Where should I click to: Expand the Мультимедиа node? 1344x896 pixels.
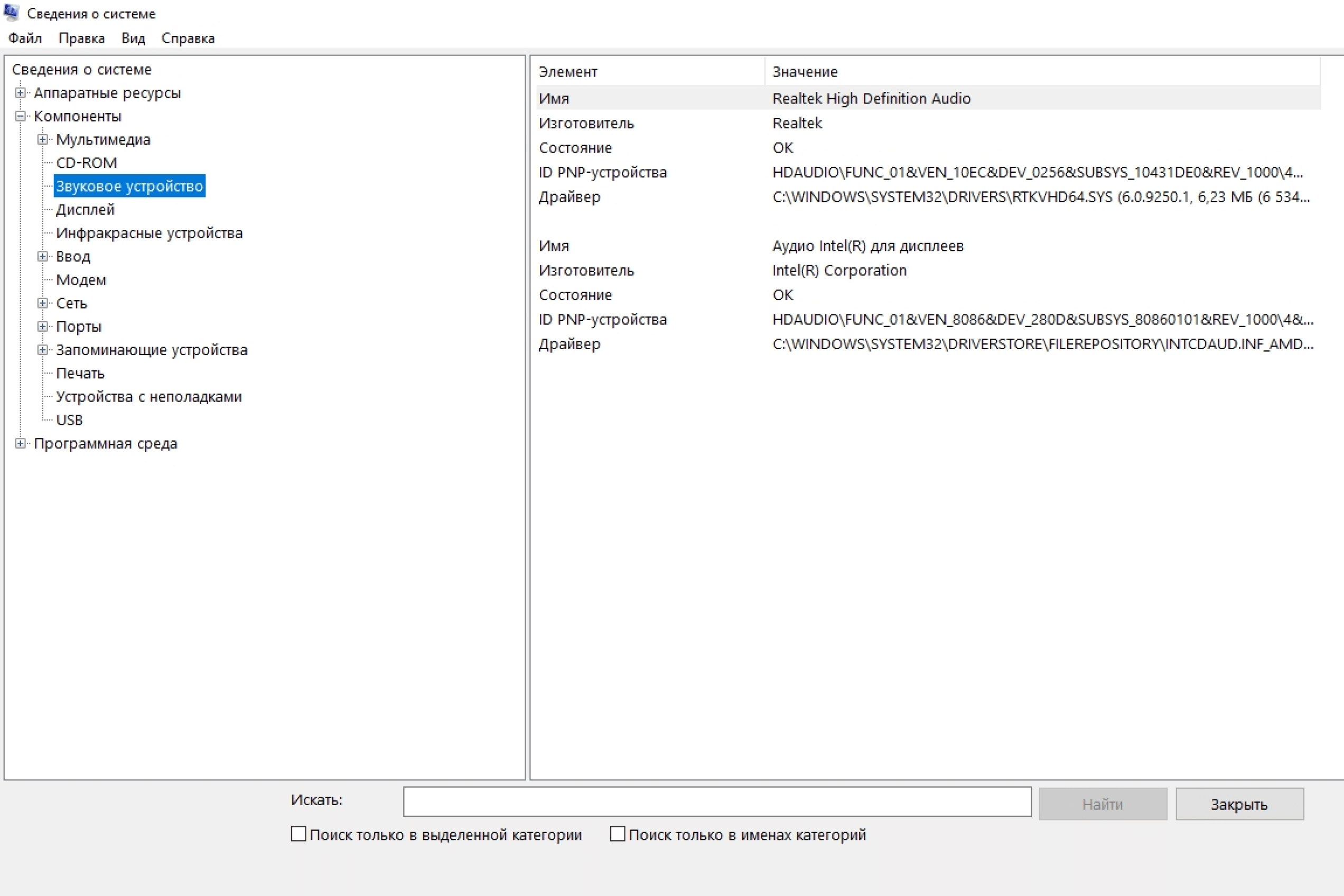43,139
